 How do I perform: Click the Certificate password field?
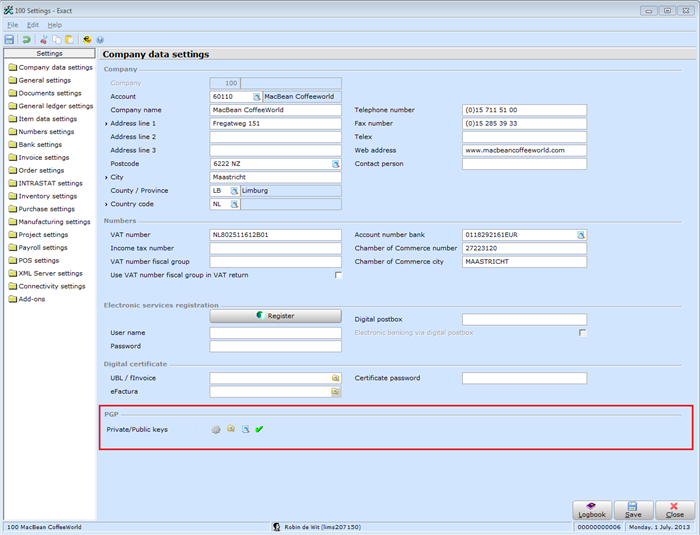524,378
